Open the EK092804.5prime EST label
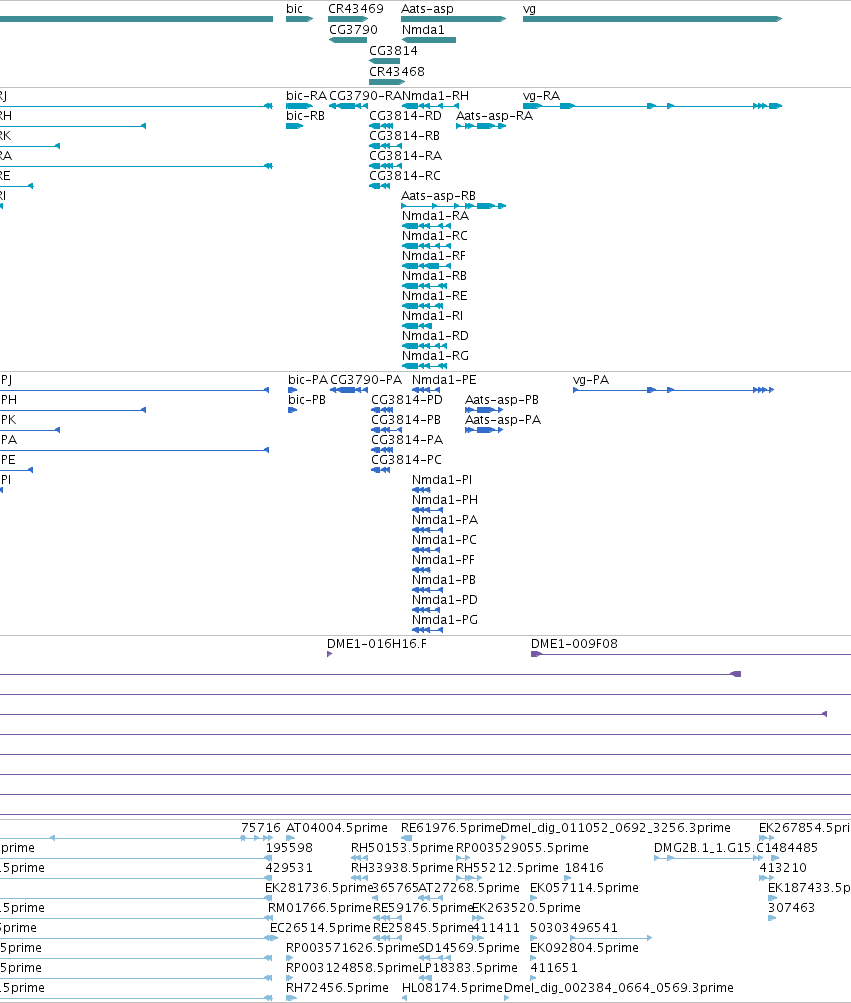 click(x=584, y=948)
